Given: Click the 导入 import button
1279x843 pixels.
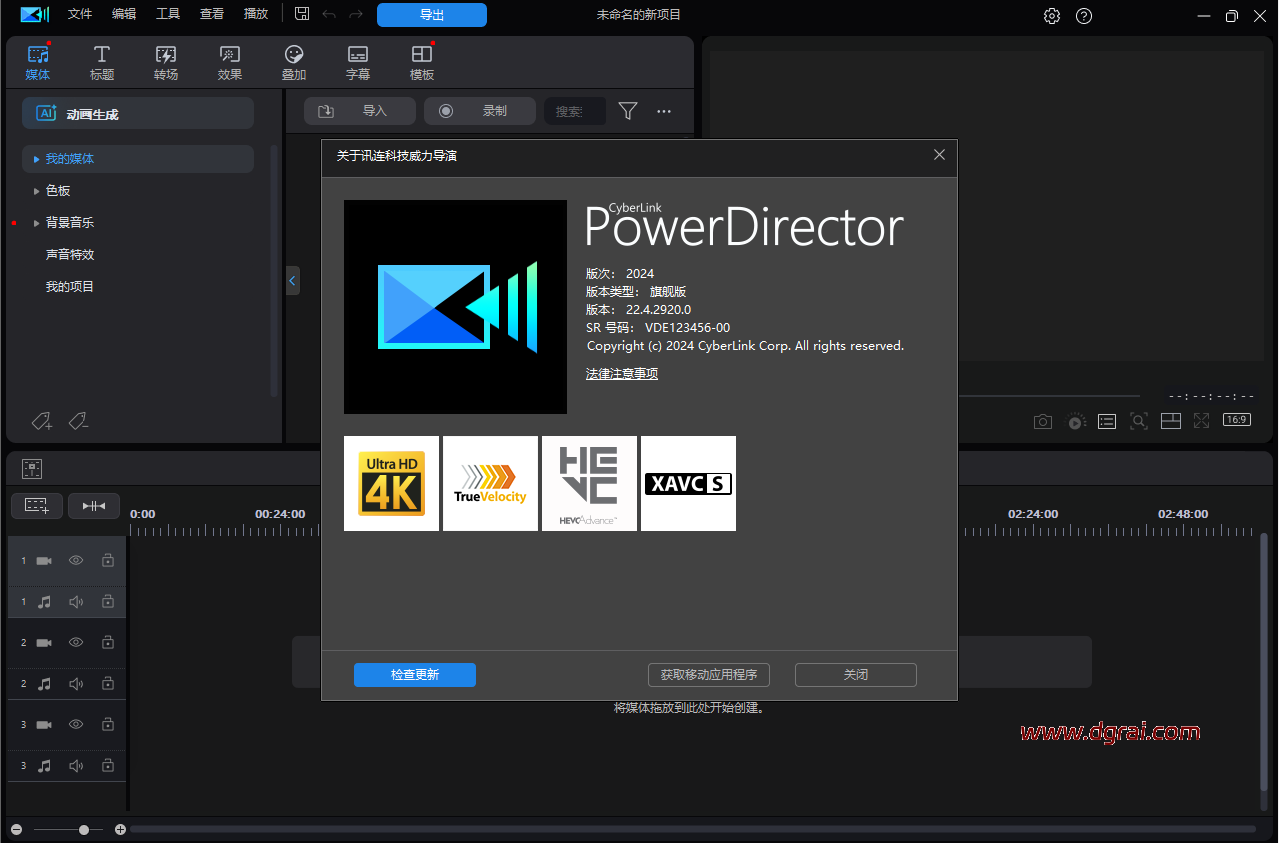Looking at the screenshot, I should (x=360, y=111).
